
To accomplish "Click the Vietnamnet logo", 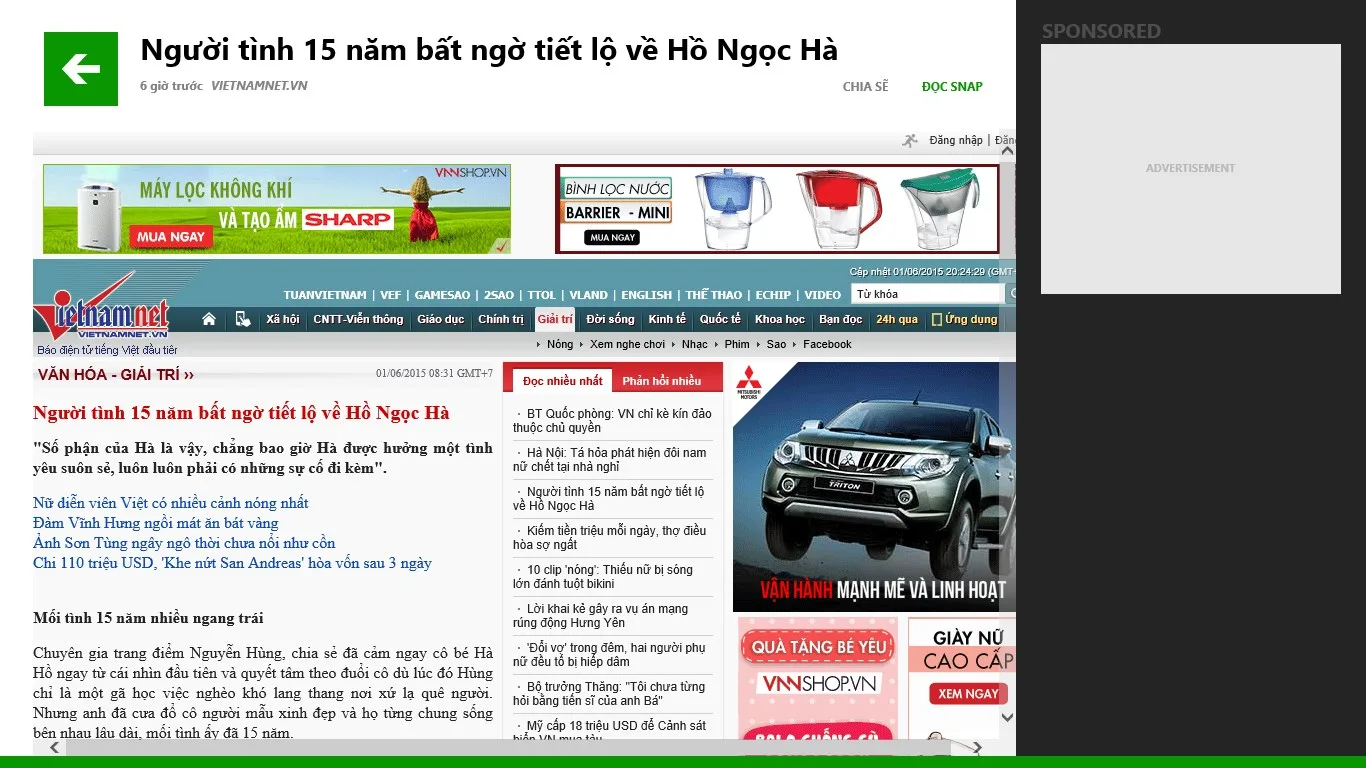I will pos(101,307).
